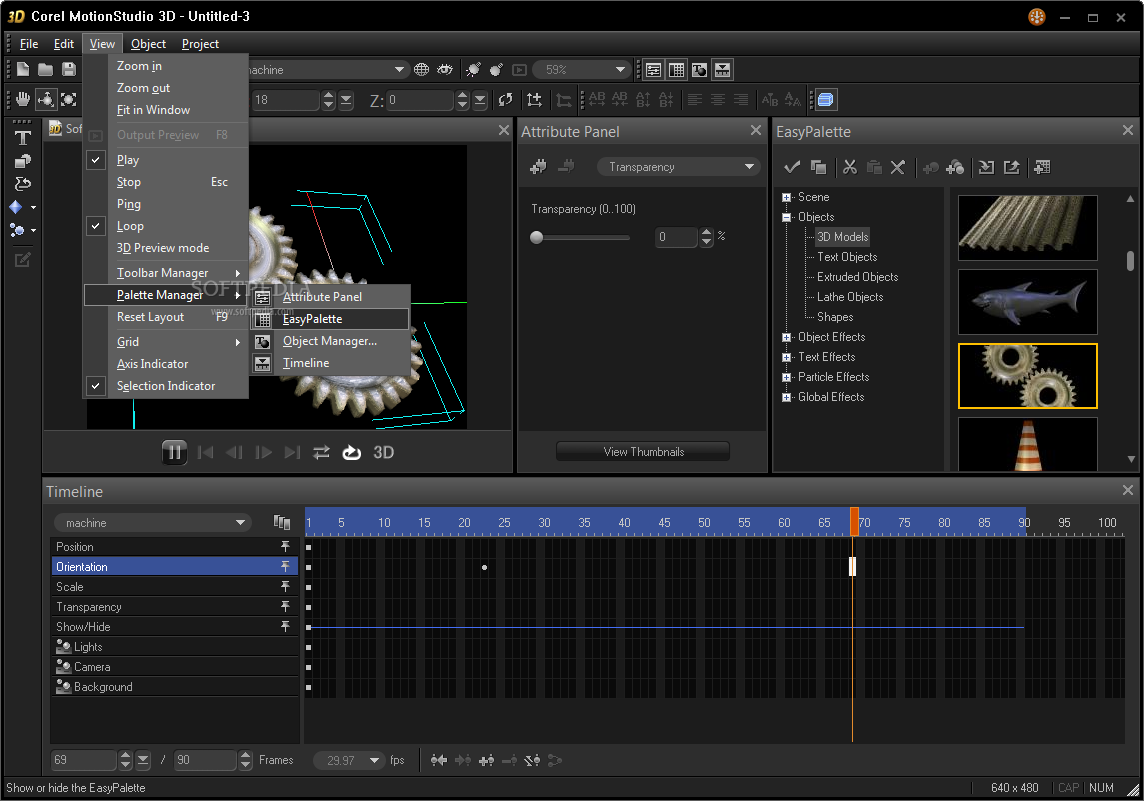
Task: Click the delete X icon in EasyPalette
Action: coord(898,167)
